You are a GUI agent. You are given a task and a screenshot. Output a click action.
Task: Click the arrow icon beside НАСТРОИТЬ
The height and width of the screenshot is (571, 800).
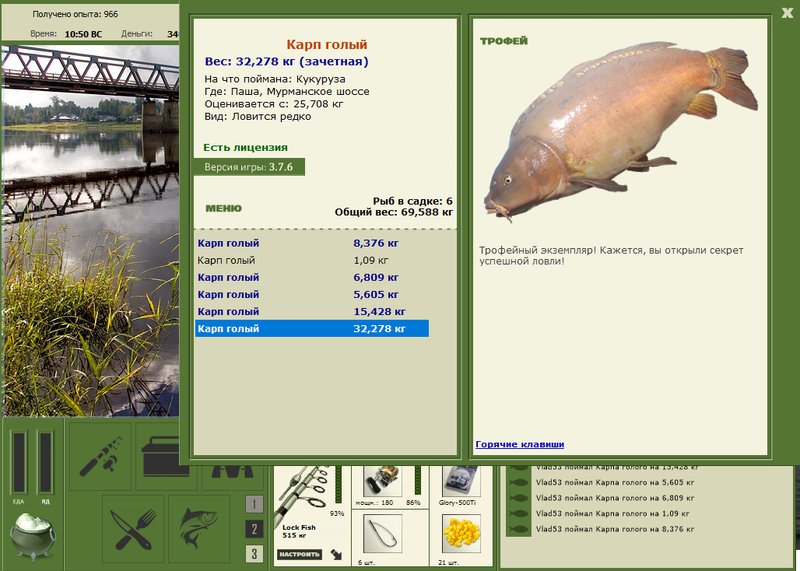click(x=336, y=554)
